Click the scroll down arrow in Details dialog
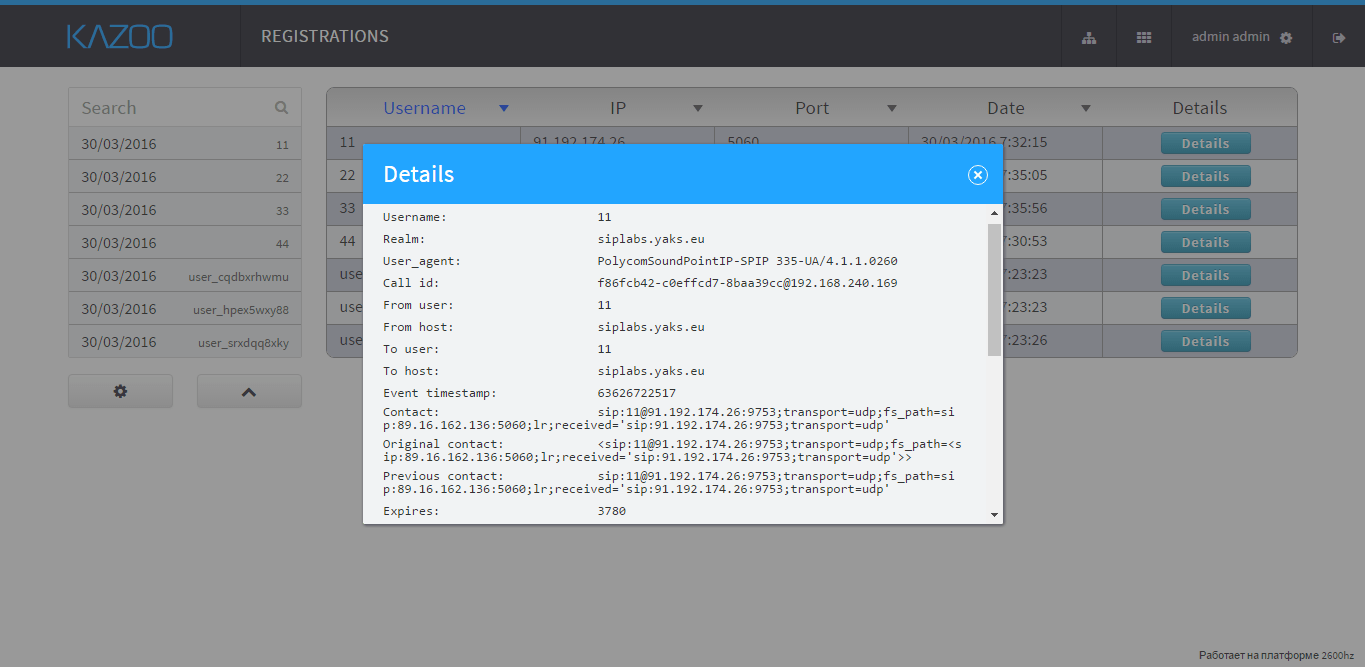 [x=994, y=515]
